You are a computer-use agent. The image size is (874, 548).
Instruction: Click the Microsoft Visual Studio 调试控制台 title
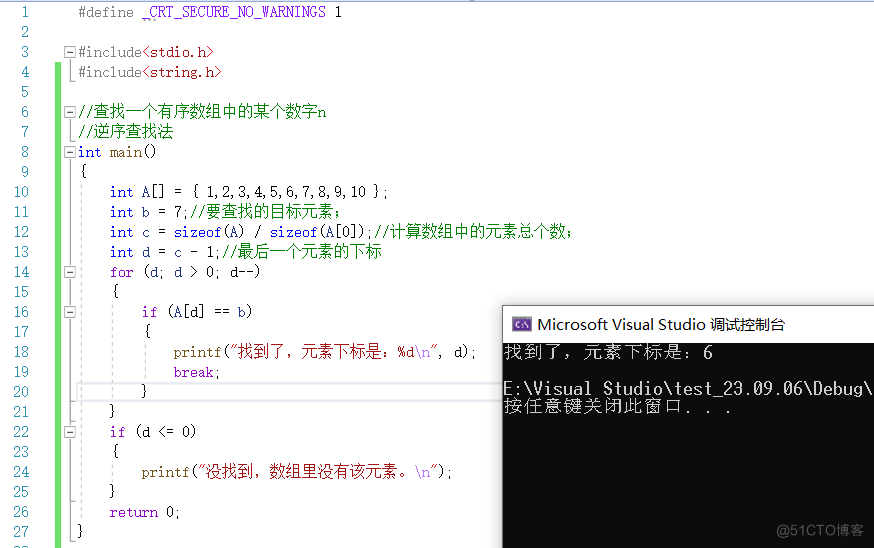(x=661, y=324)
